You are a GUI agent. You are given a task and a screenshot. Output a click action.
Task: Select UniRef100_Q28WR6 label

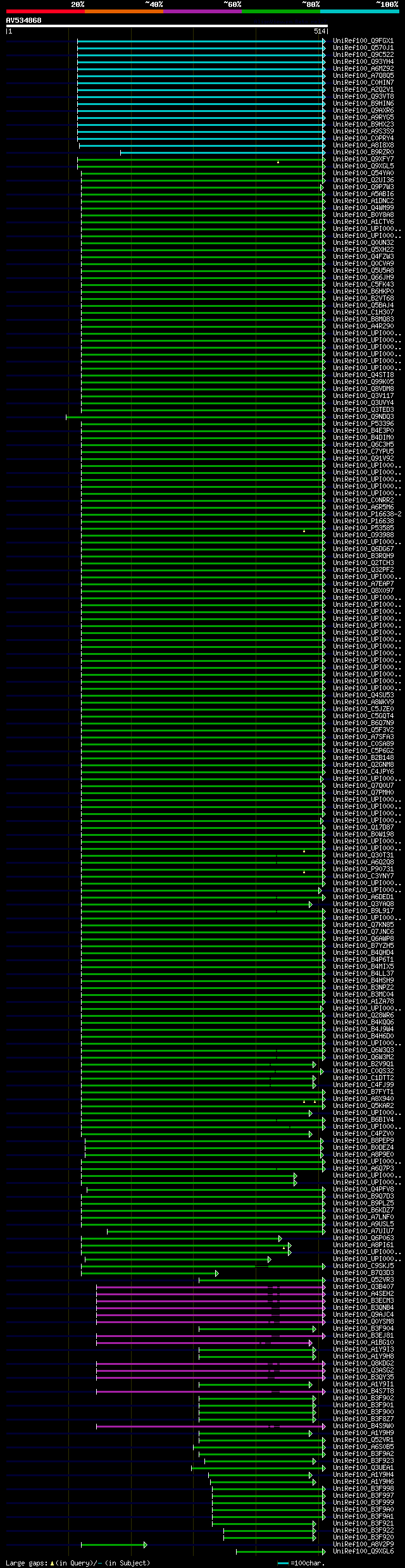click(363, 1016)
